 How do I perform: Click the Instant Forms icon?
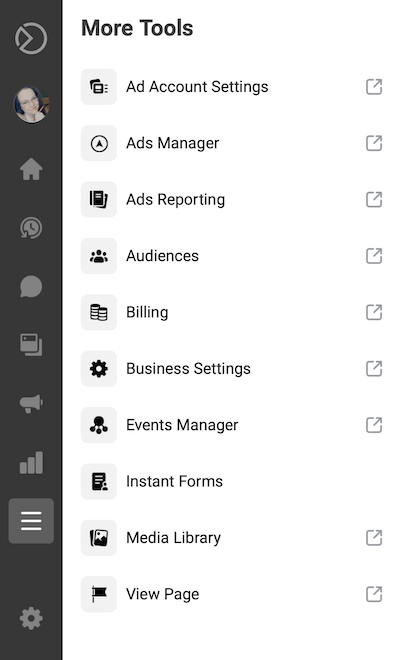(x=99, y=482)
